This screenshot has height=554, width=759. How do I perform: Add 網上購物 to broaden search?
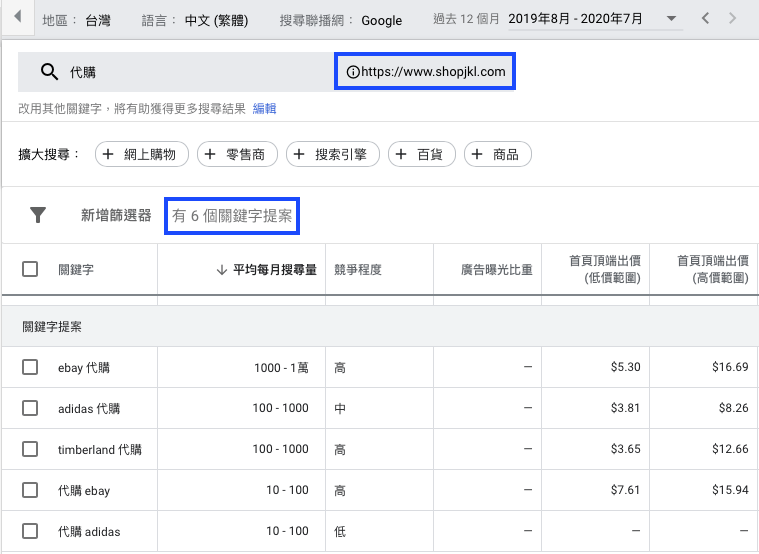[x=141, y=154]
